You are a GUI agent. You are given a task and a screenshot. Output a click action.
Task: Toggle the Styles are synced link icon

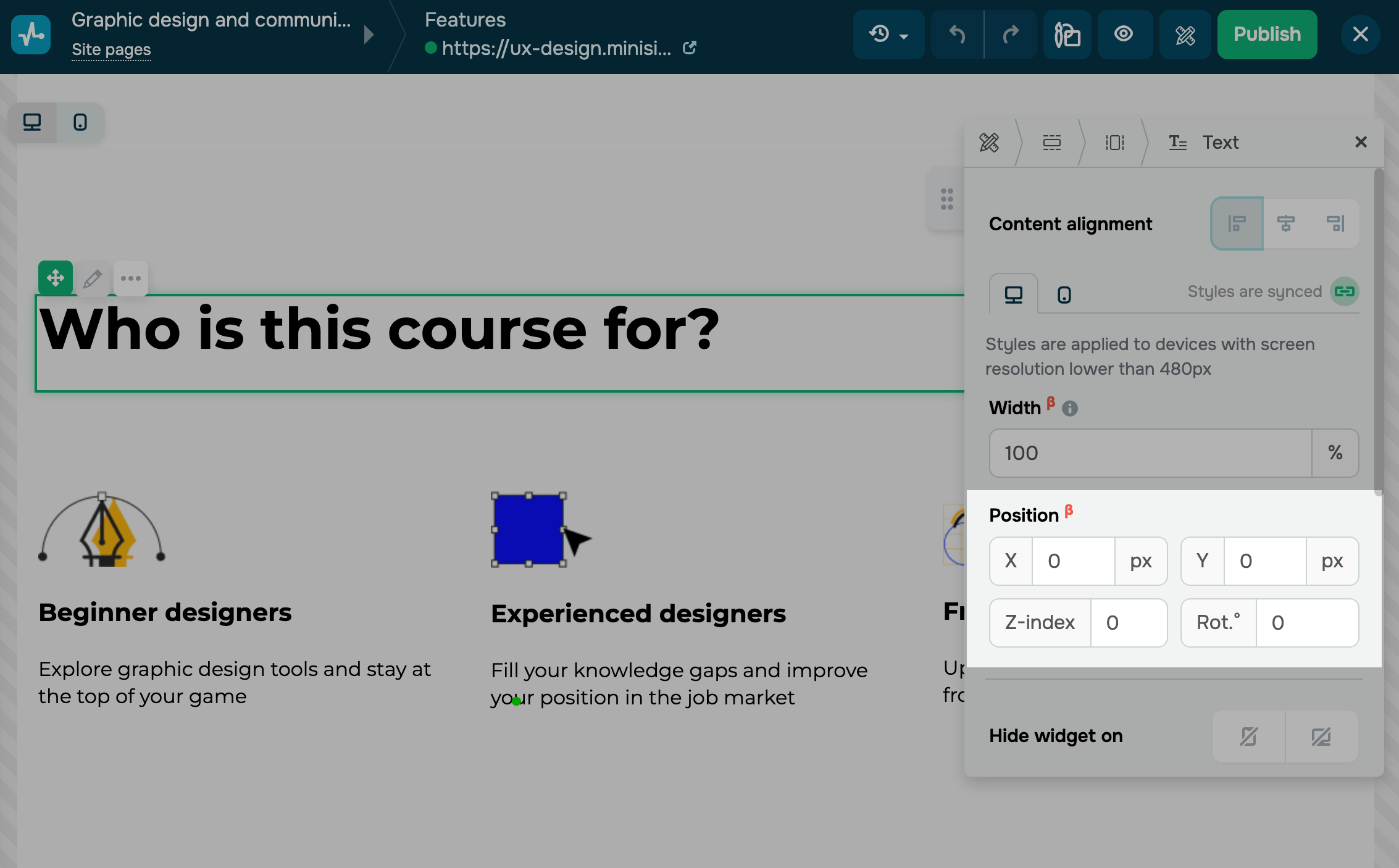tap(1344, 291)
